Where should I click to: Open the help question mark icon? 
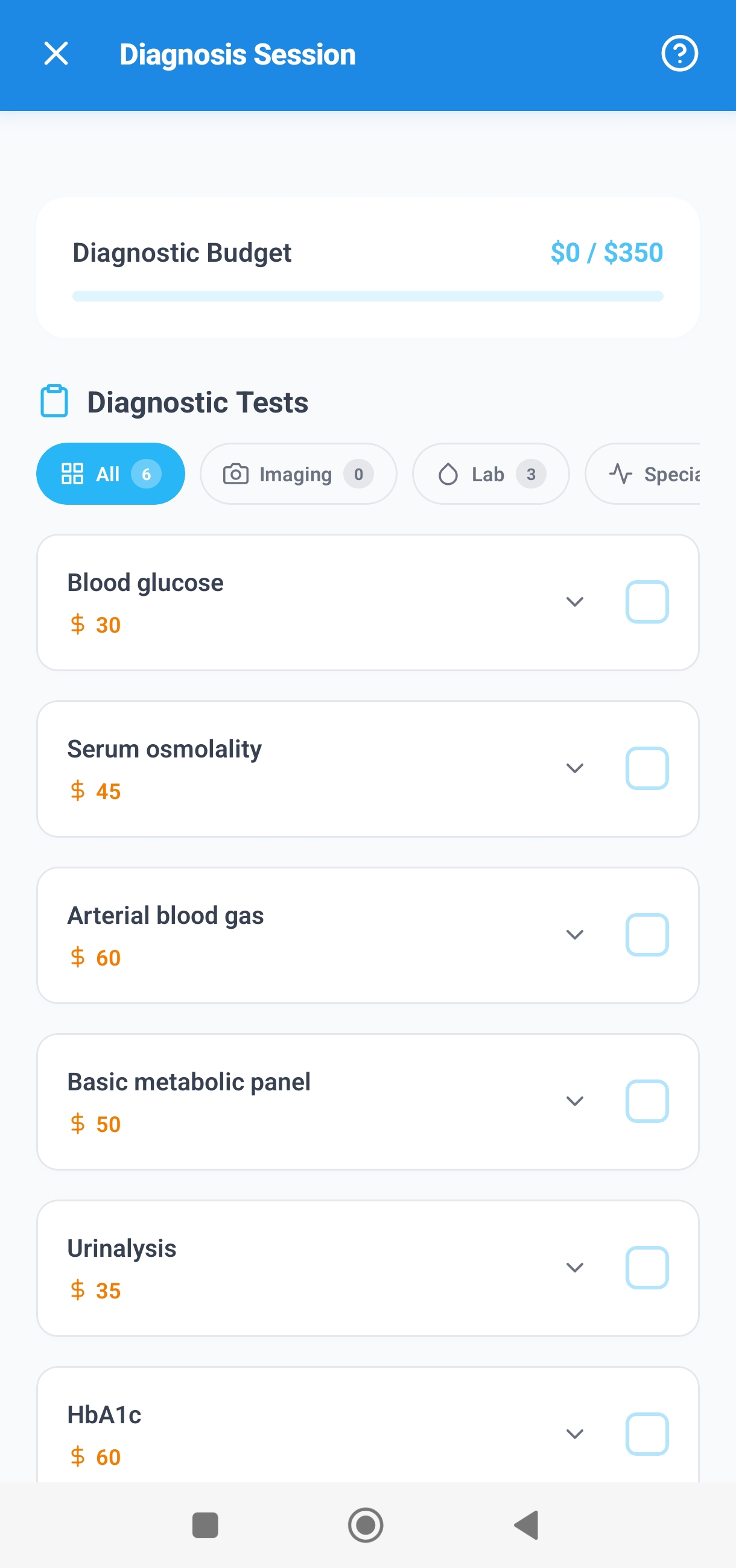(x=679, y=54)
